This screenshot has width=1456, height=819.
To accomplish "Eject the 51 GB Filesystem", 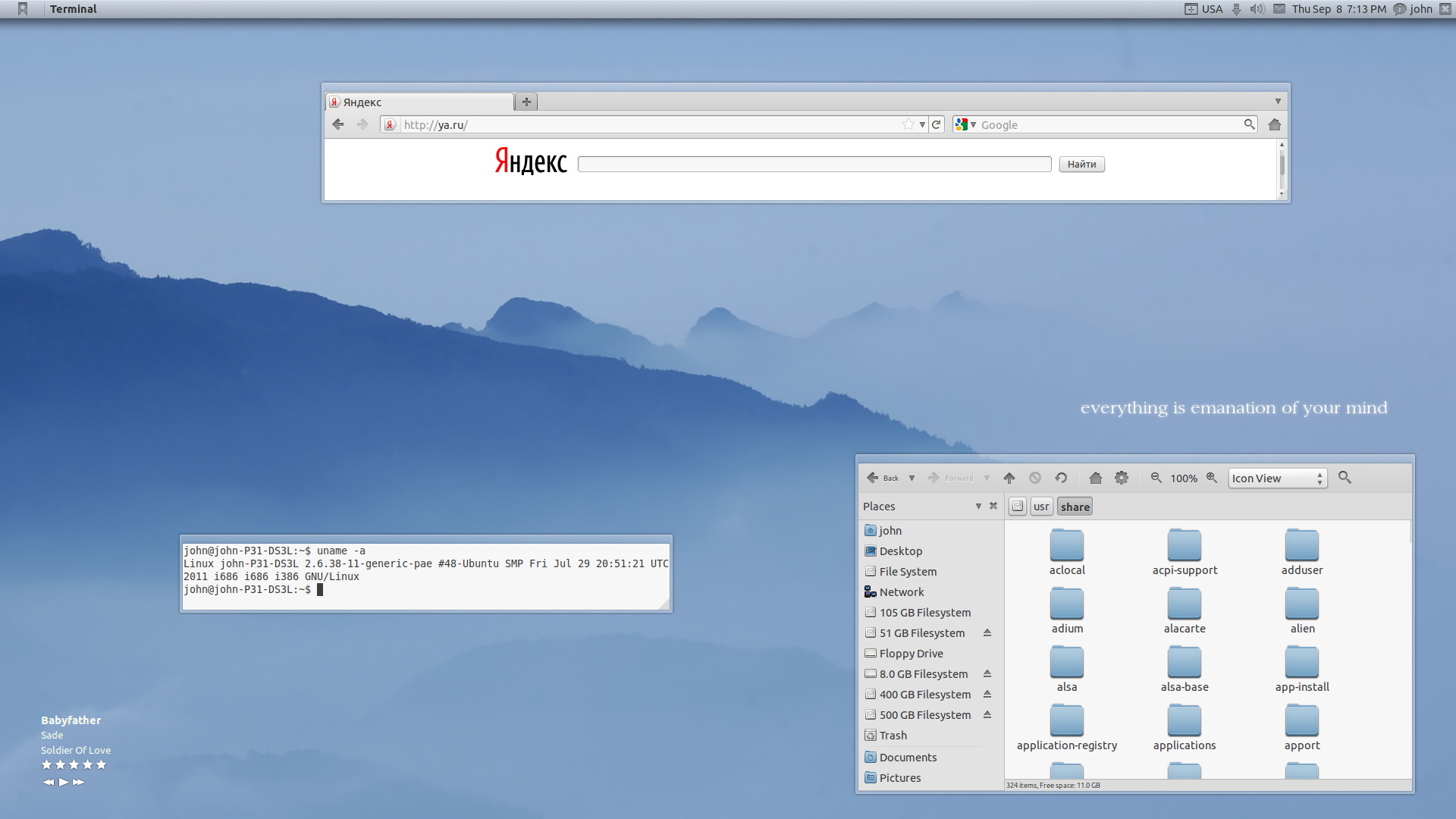I will [987, 632].
